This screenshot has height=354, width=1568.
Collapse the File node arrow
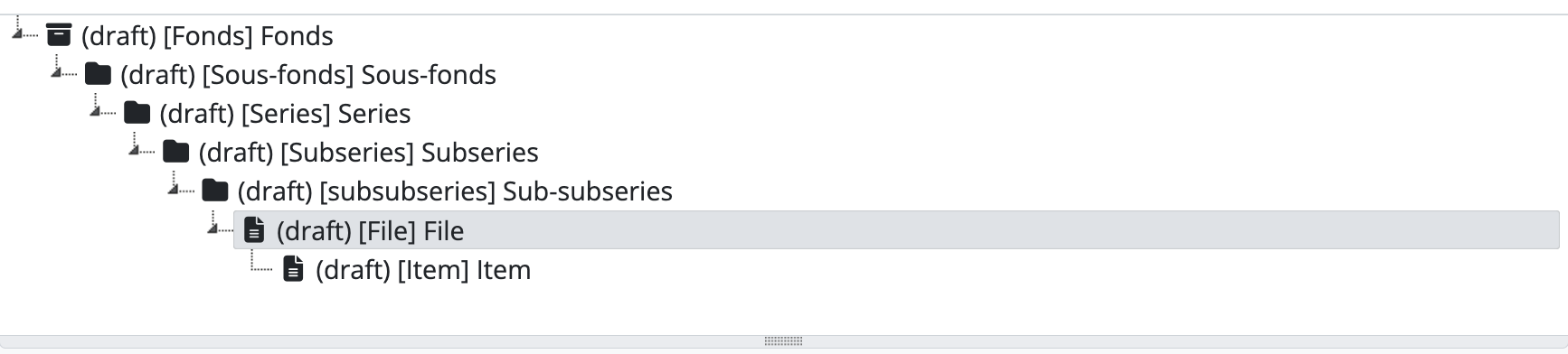point(213,228)
